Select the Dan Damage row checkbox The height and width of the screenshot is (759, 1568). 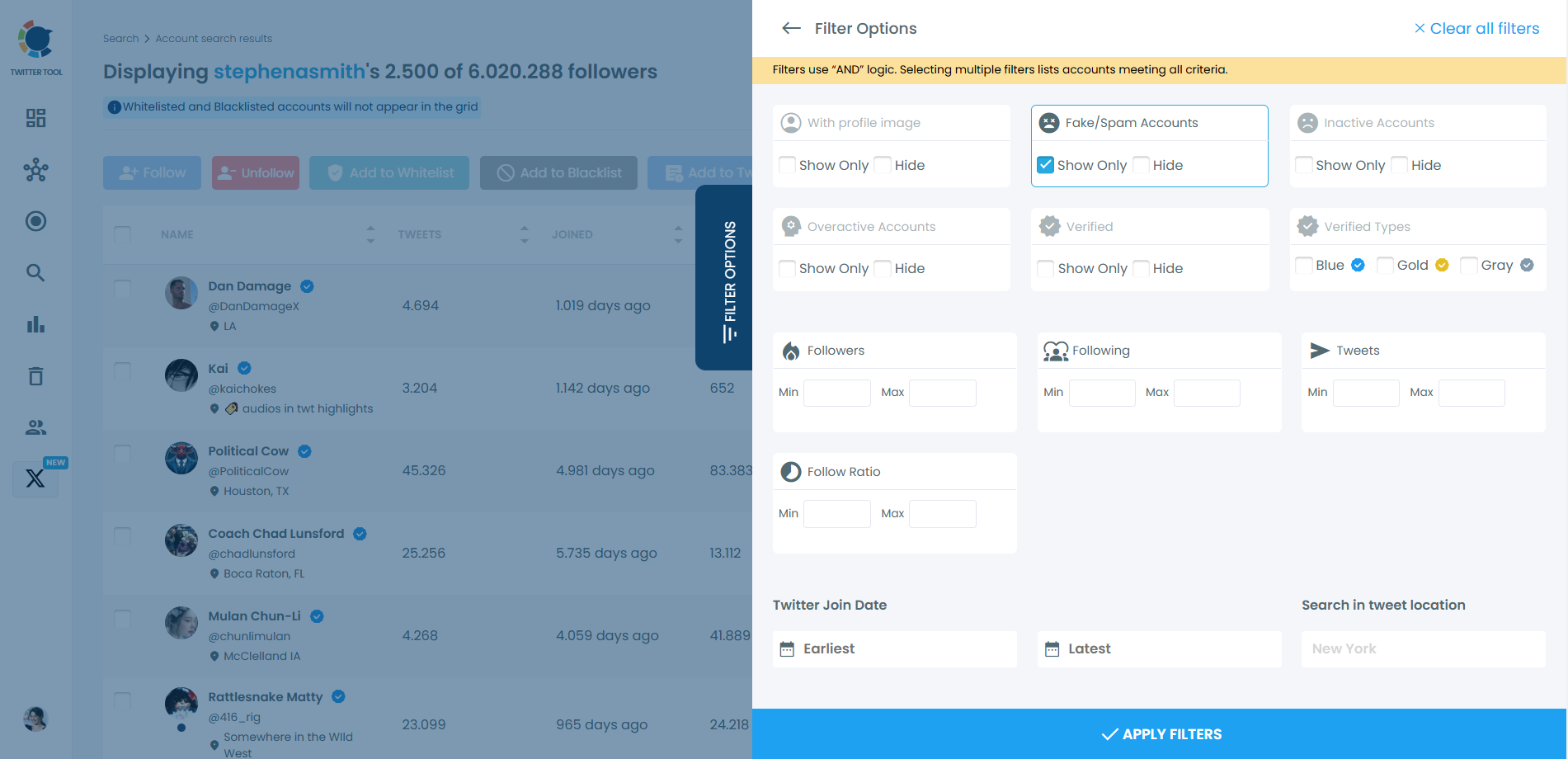click(122, 289)
